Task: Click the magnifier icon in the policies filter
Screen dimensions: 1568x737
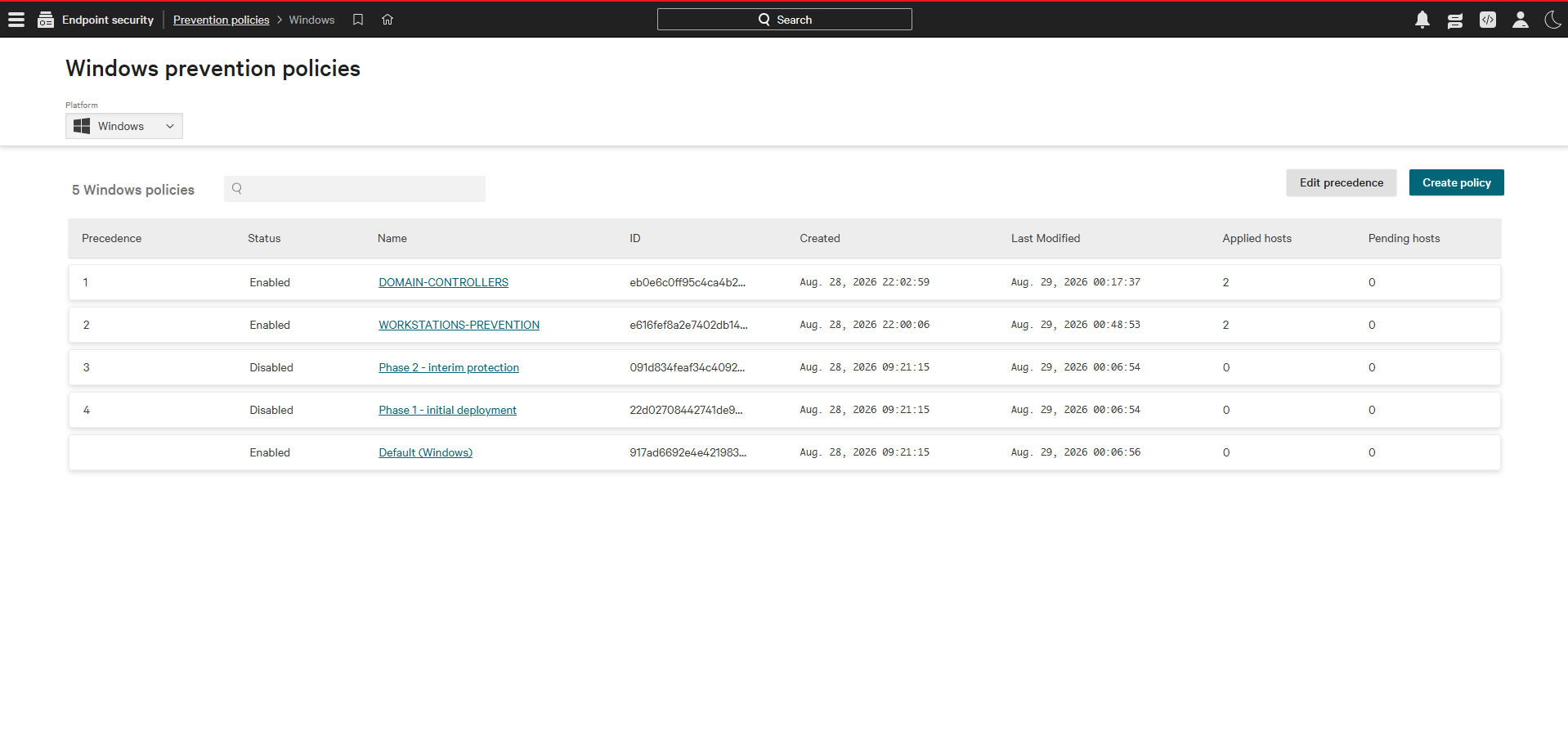Action: pyautogui.click(x=237, y=189)
